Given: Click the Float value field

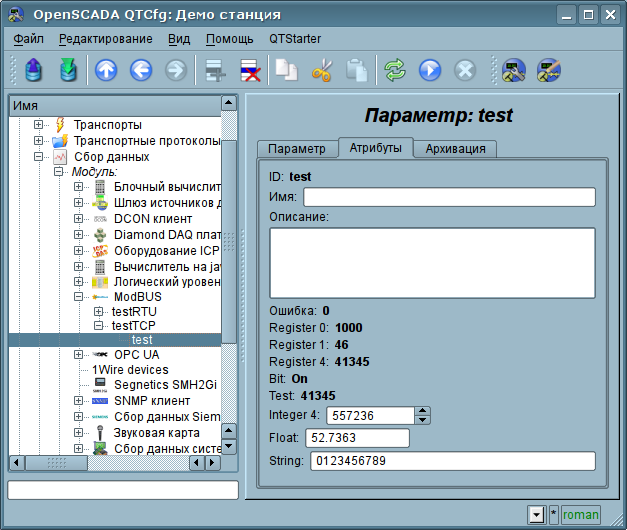Looking at the screenshot, I should click(357, 438).
